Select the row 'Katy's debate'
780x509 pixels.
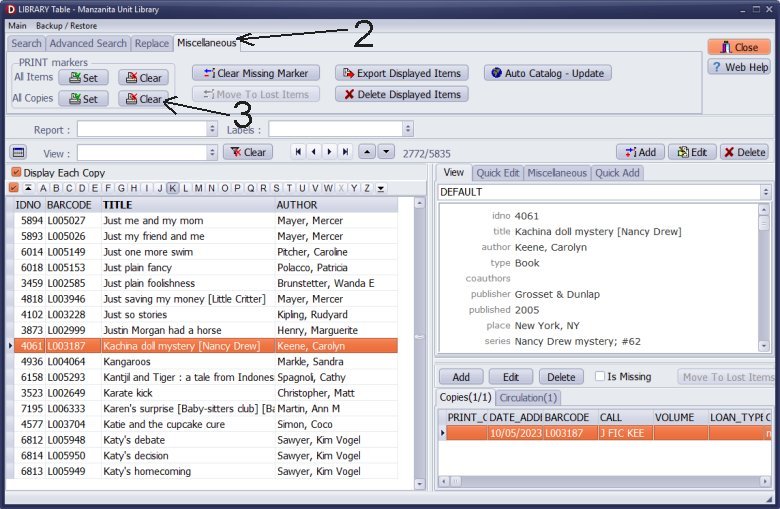click(206, 440)
